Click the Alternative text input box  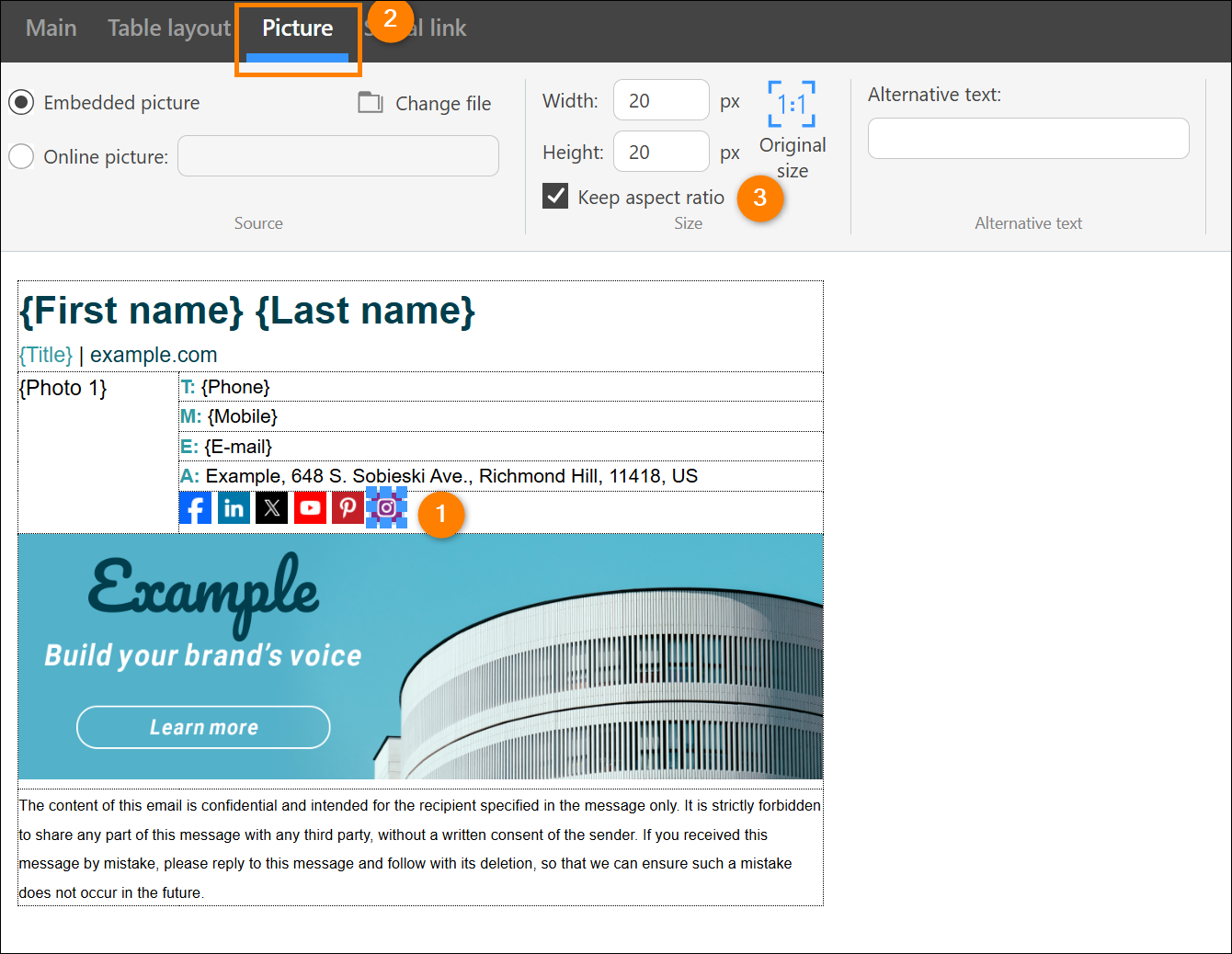1028,138
